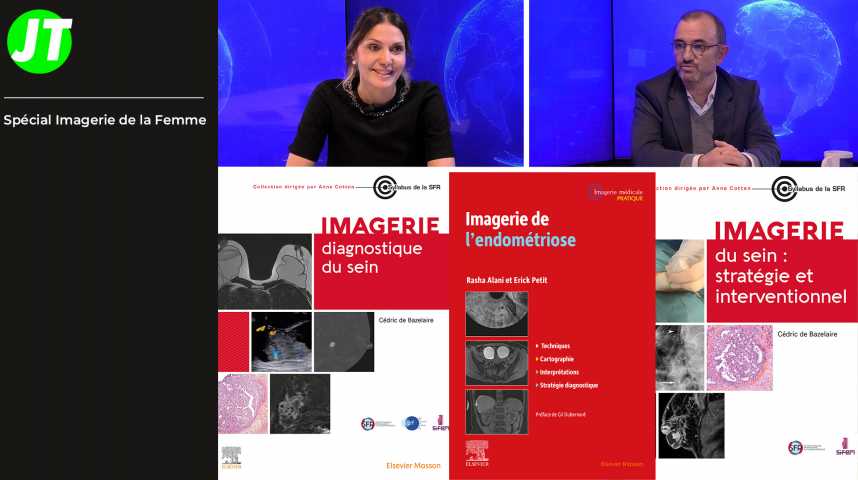The width and height of the screenshot is (858, 480).
Task: Click the bottom coronal MRI image on red cover
Action: (497, 412)
